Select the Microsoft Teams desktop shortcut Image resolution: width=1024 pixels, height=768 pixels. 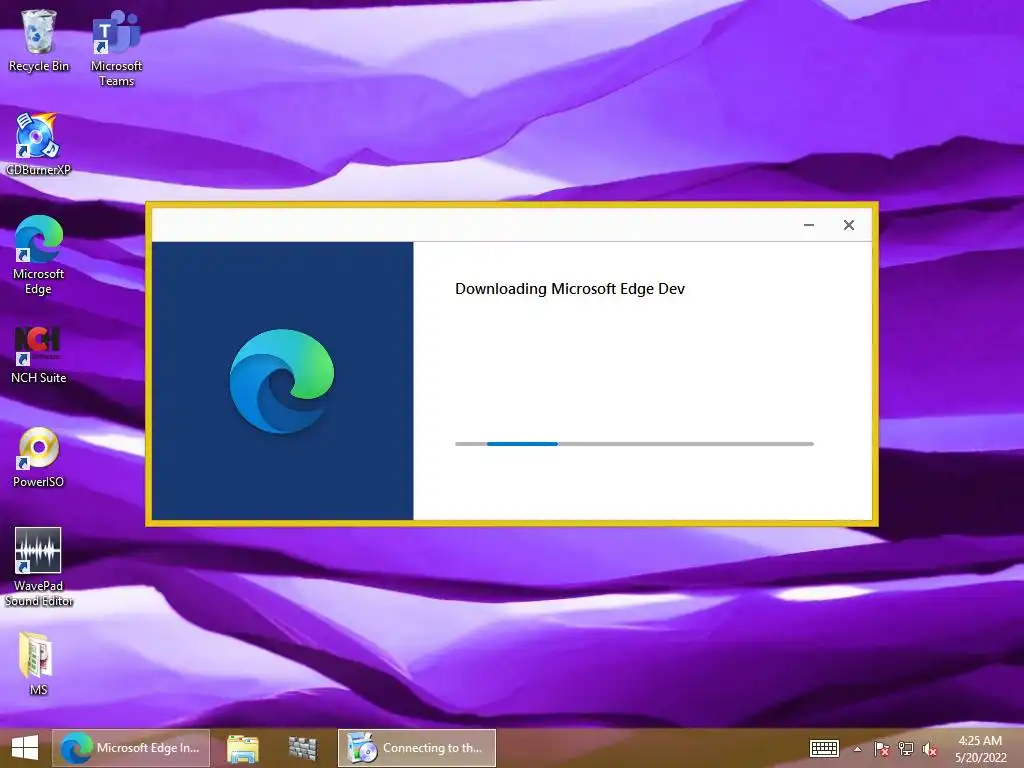116,48
